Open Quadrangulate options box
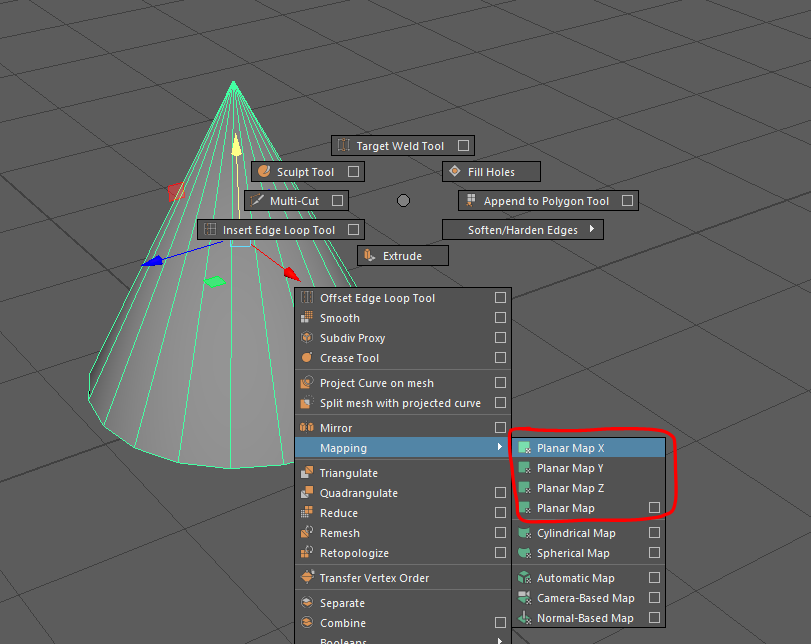This screenshot has height=644, width=811. coord(500,492)
